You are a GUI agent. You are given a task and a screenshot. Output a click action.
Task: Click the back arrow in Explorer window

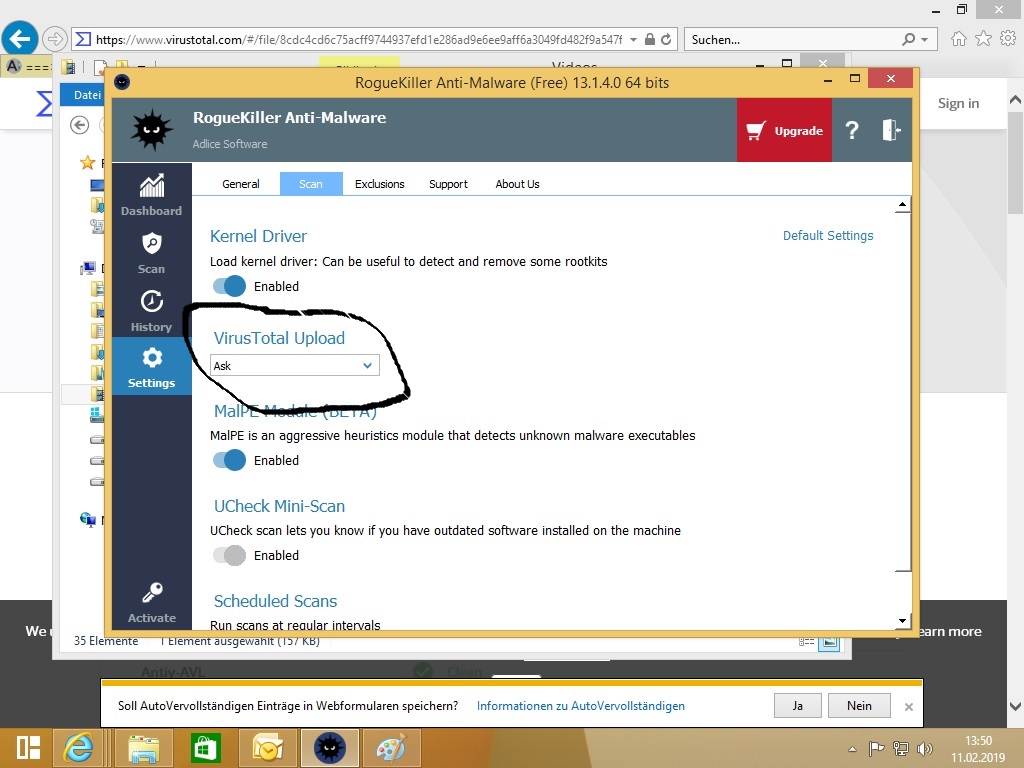[80, 125]
